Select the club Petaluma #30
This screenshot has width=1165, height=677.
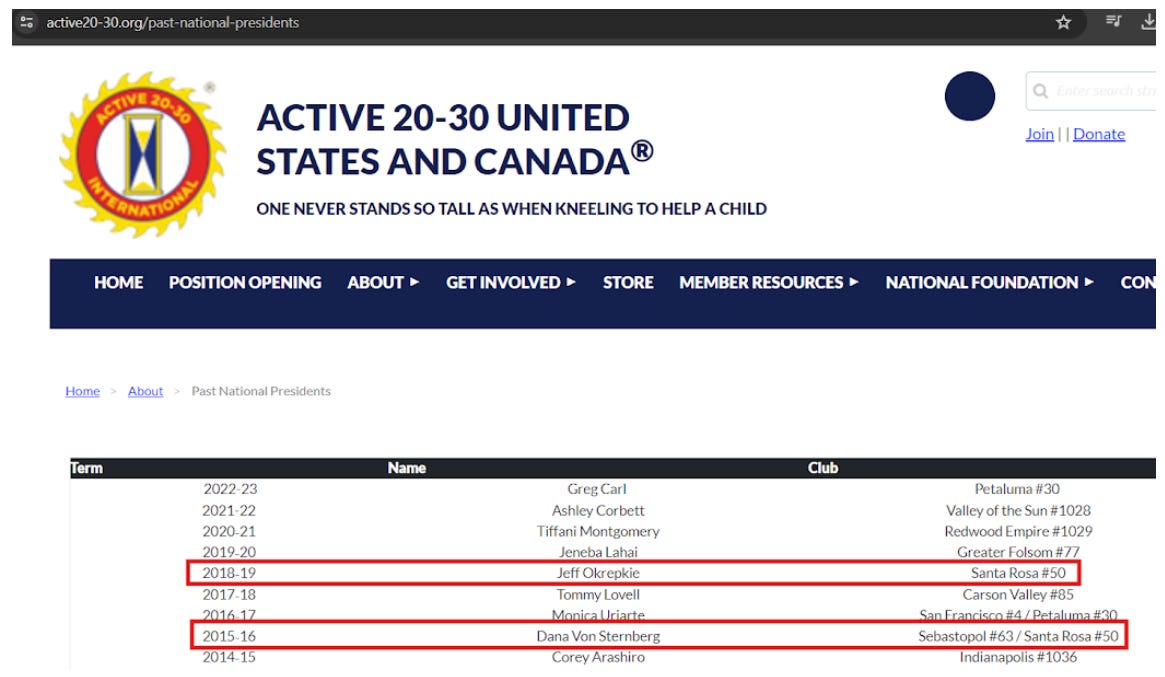coord(1017,489)
